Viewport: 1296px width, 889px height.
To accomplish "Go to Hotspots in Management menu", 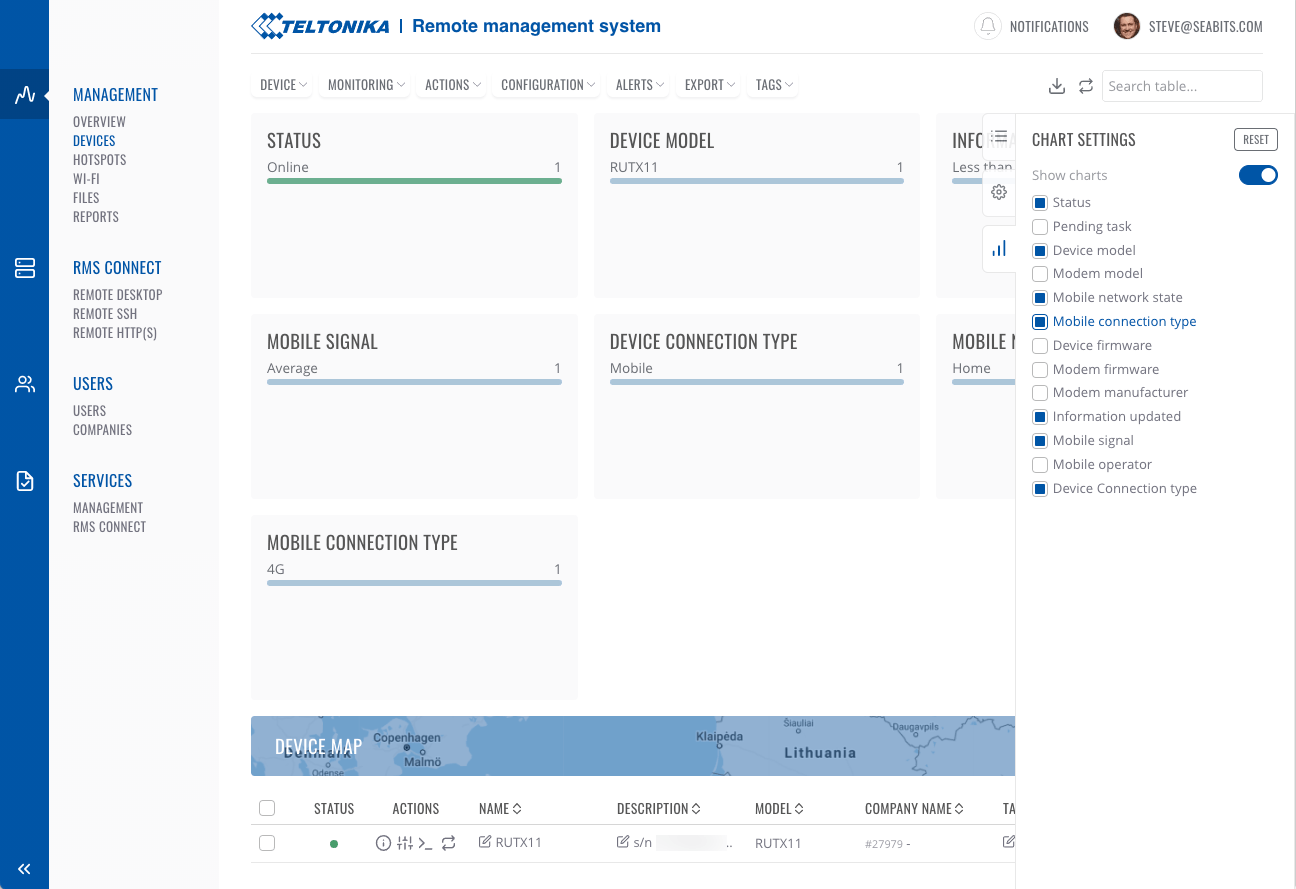I will 99,160.
